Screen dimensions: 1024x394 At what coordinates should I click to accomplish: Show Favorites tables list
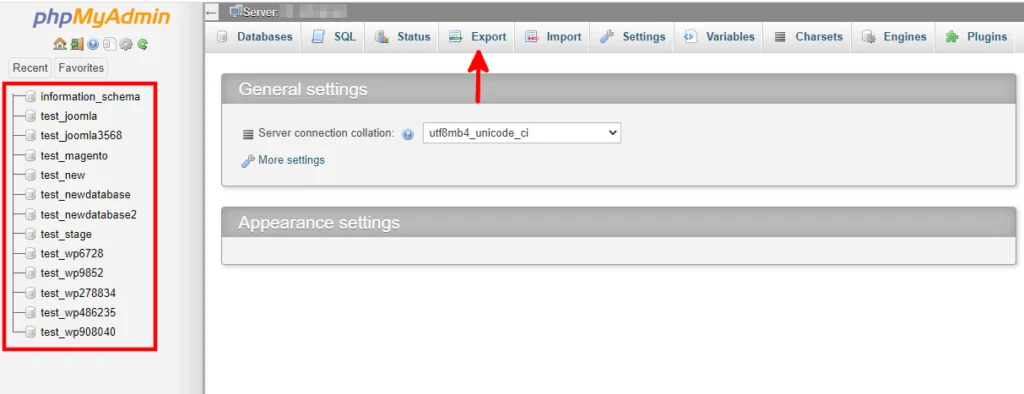point(81,68)
